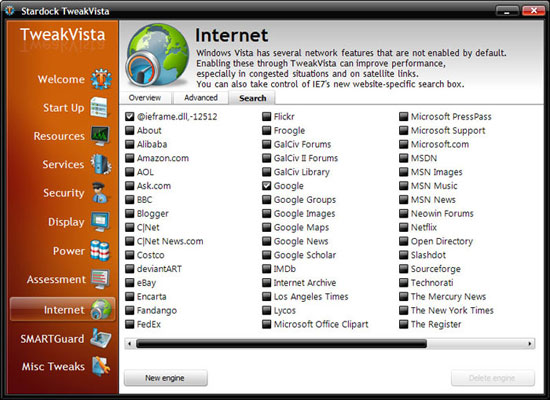Image resolution: width=550 pixels, height=400 pixels.
Task: Open the Resources monitor icon
Action: (x=100, y=136)
